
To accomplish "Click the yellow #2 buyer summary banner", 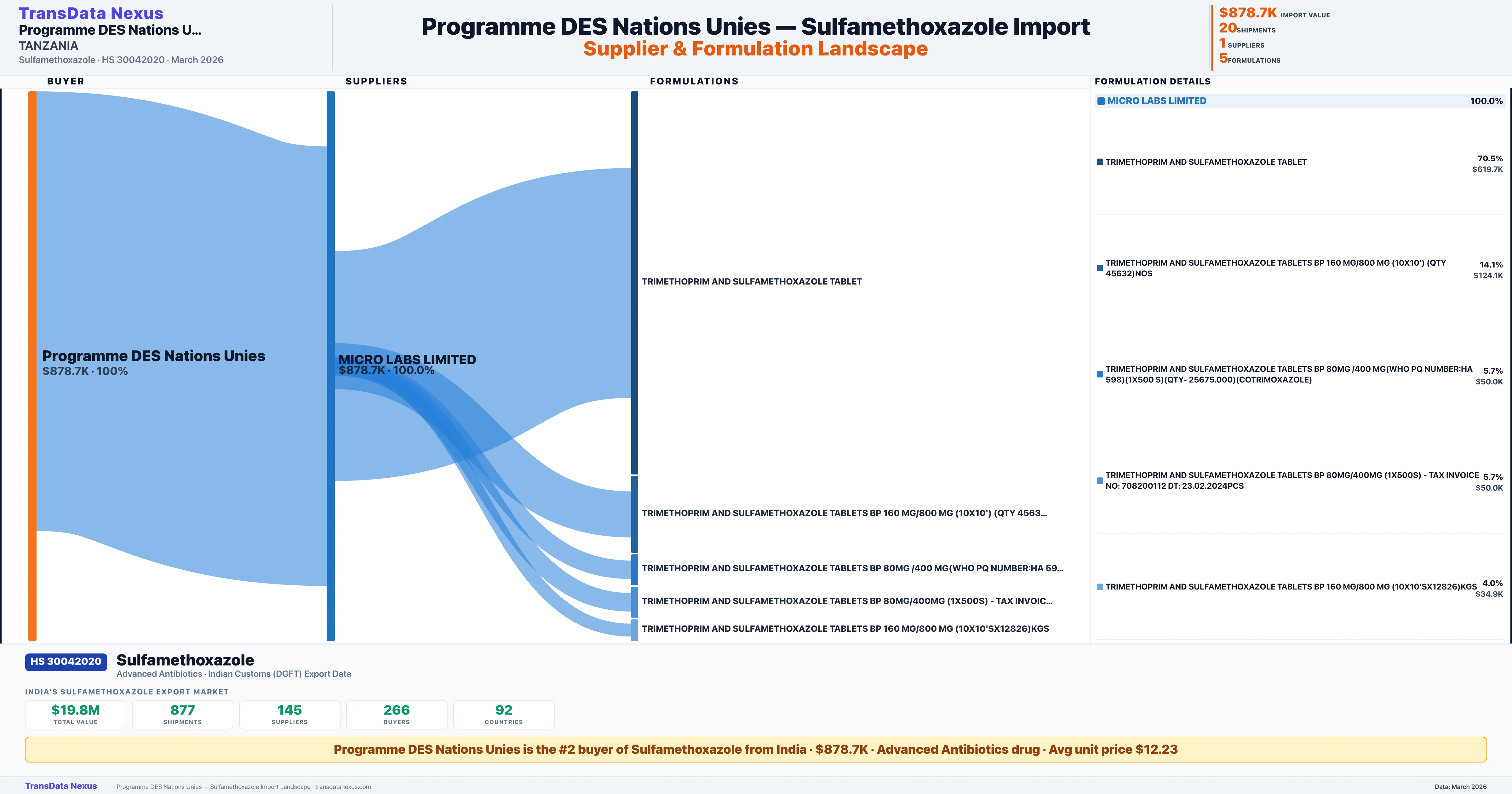I will pyautogui.click(x=755, y=749).
